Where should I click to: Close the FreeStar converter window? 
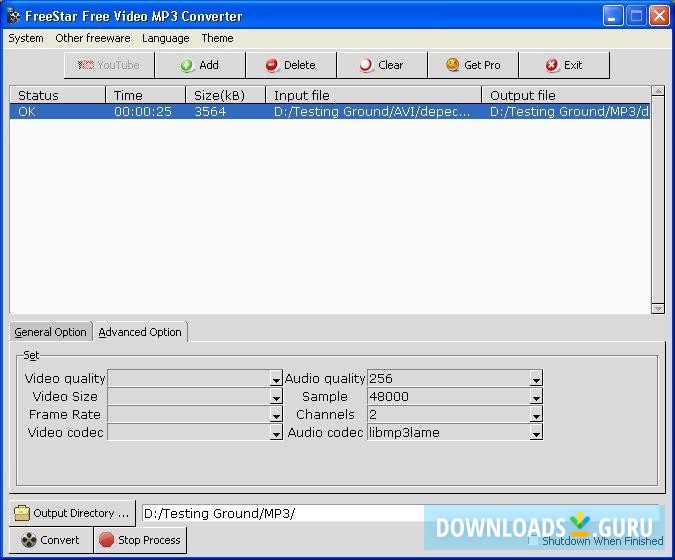[x=660, y=16]
